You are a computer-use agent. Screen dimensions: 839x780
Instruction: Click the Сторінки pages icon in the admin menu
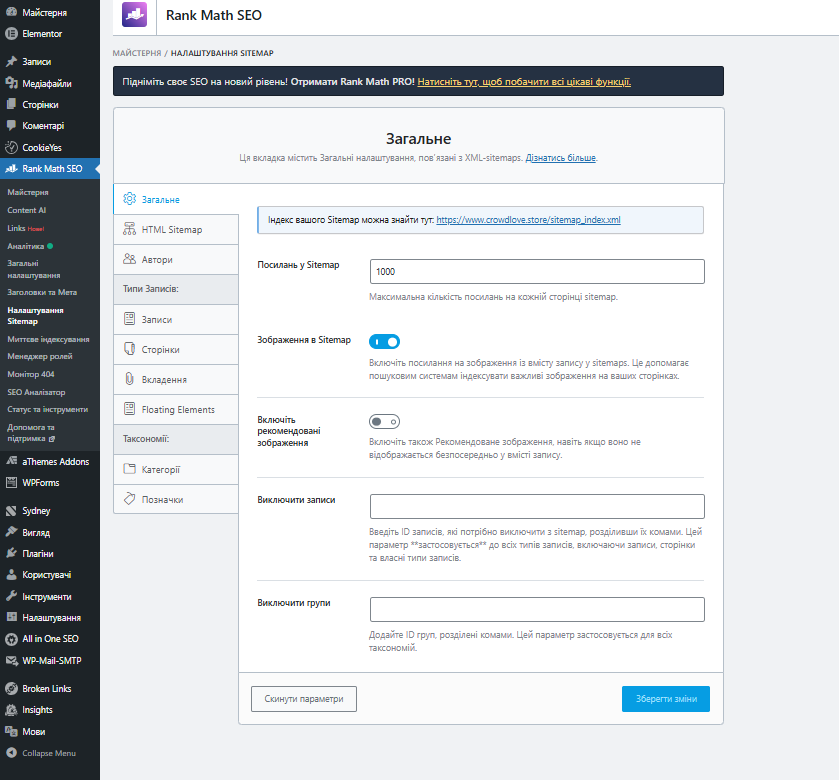11,104
